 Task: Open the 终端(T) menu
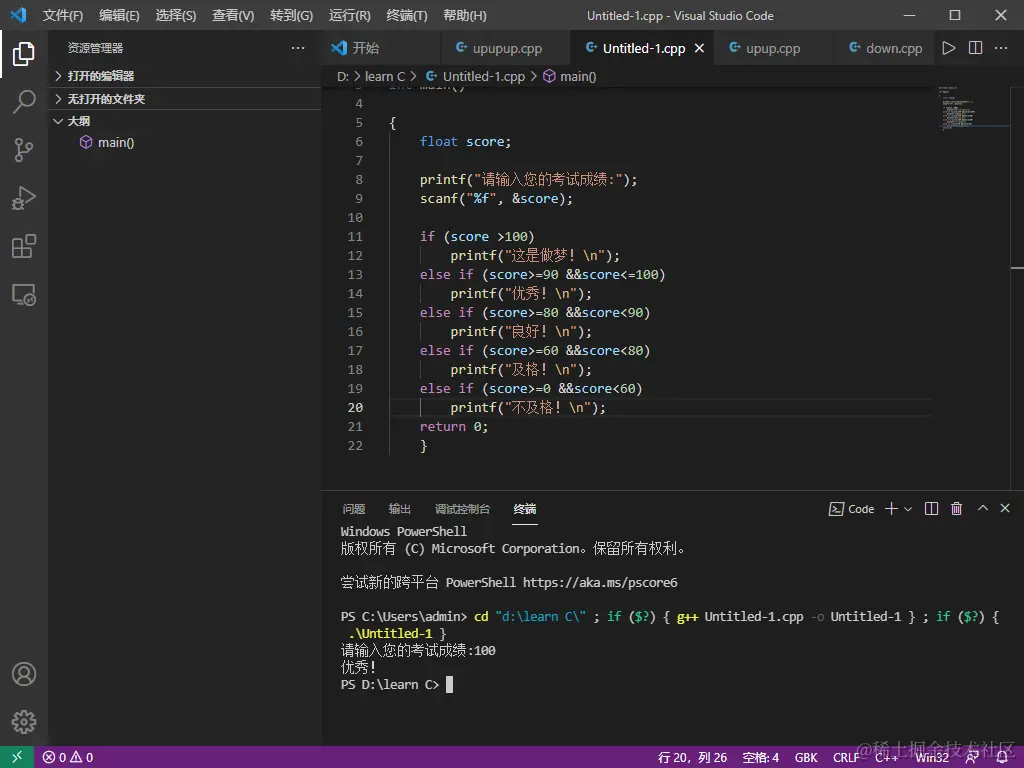coord(406,15)
